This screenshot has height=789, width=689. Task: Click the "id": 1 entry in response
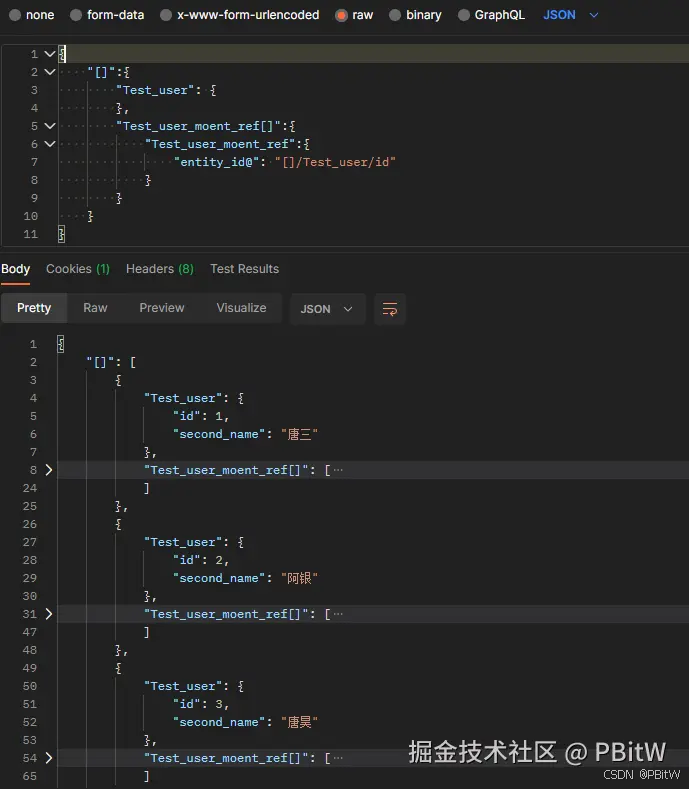(201, 416)
